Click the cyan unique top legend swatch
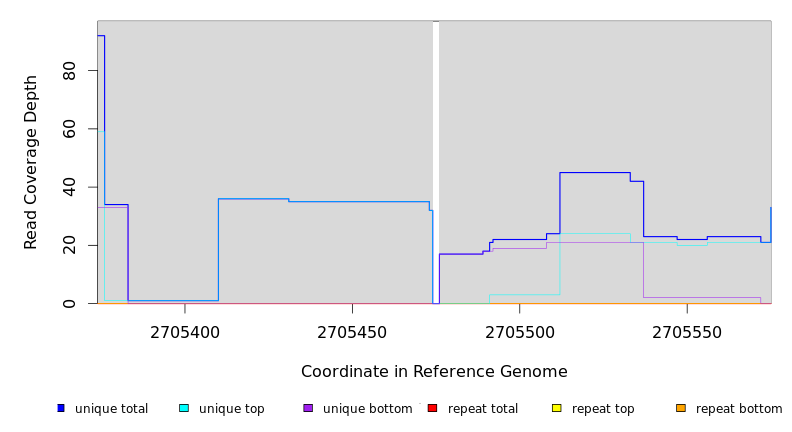 point(184,408)
